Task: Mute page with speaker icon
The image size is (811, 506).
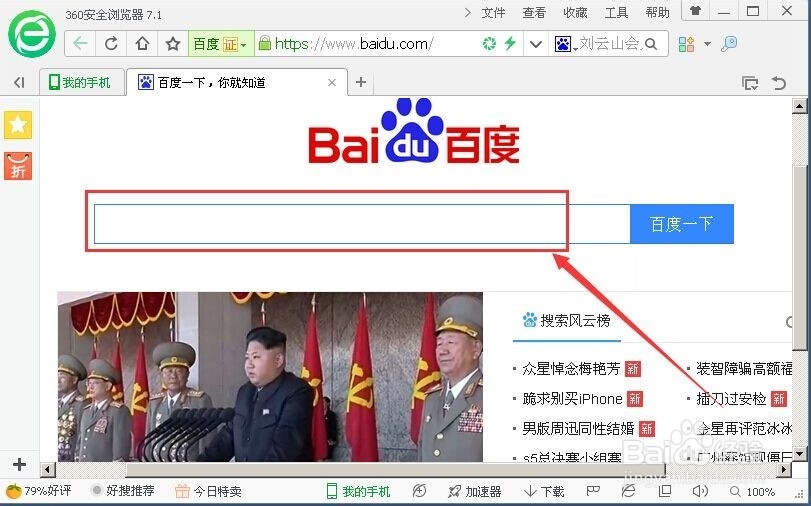Action: pyautogui.click(x=699, y=490)
